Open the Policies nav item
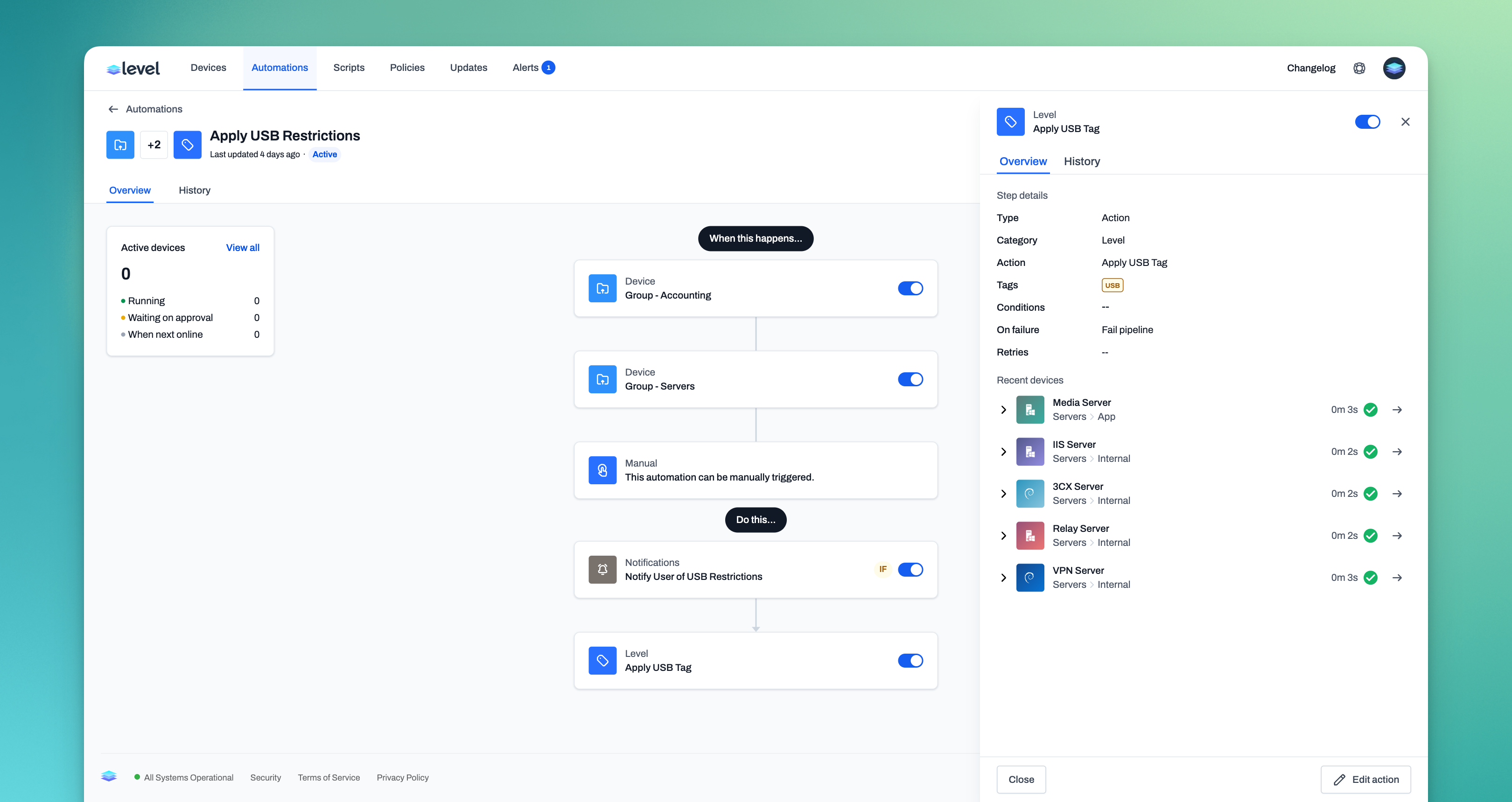This screenshot has width=1512, height=802. [407, 68]
